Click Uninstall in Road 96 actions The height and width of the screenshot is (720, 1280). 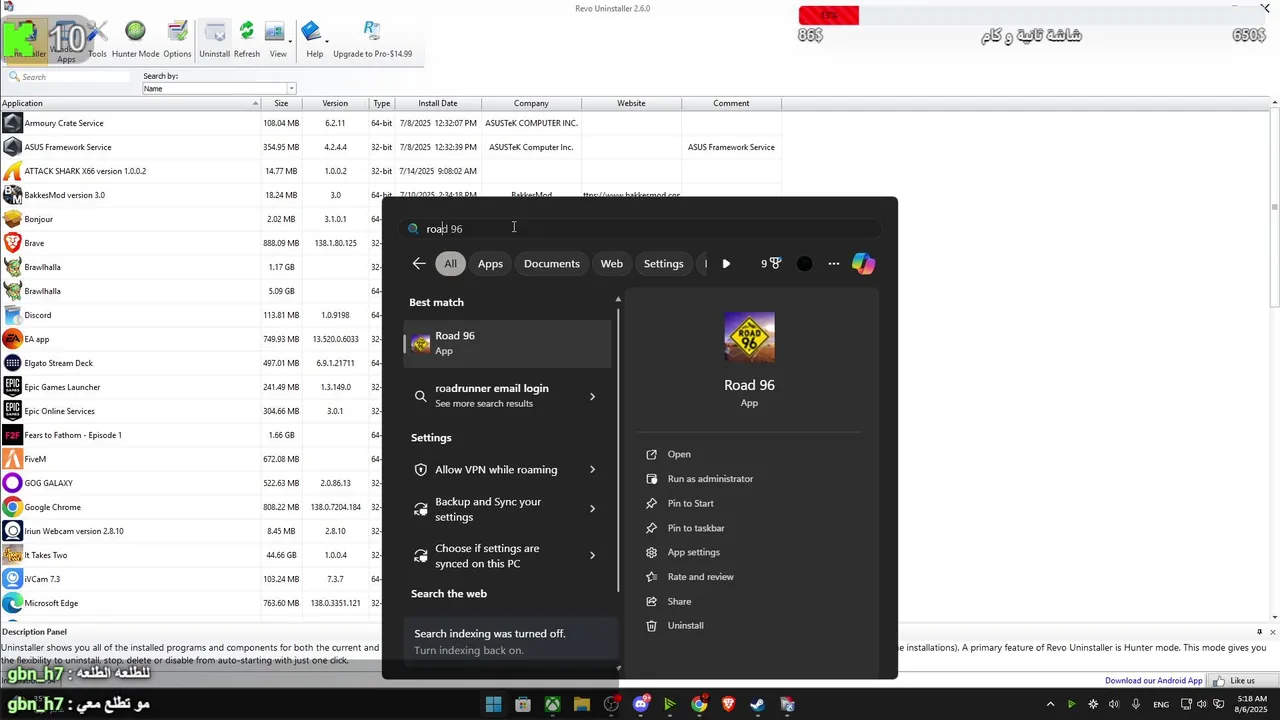pyautogui.click(x=685, y=626)
